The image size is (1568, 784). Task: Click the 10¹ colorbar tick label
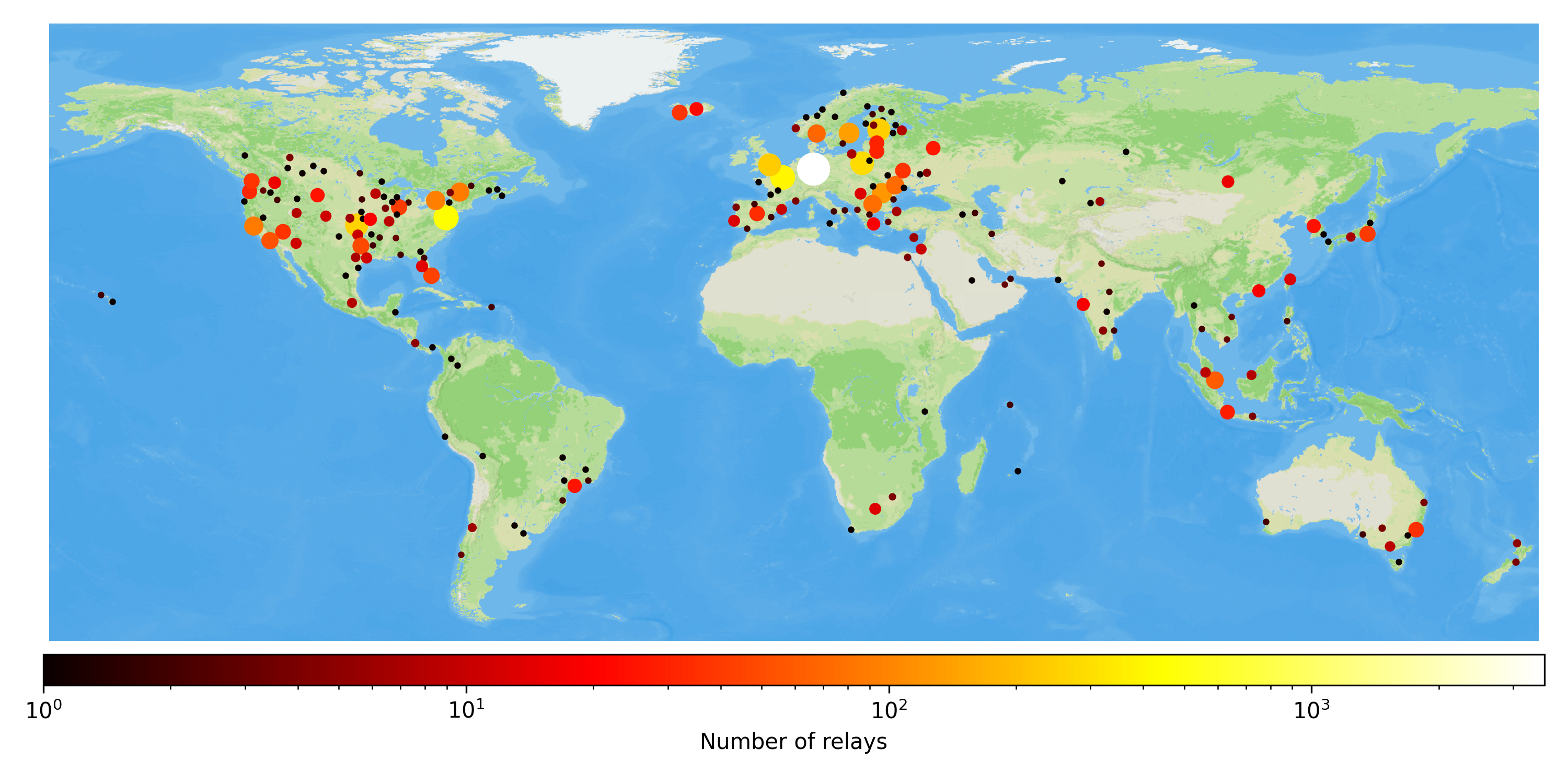tap(467, 709)
